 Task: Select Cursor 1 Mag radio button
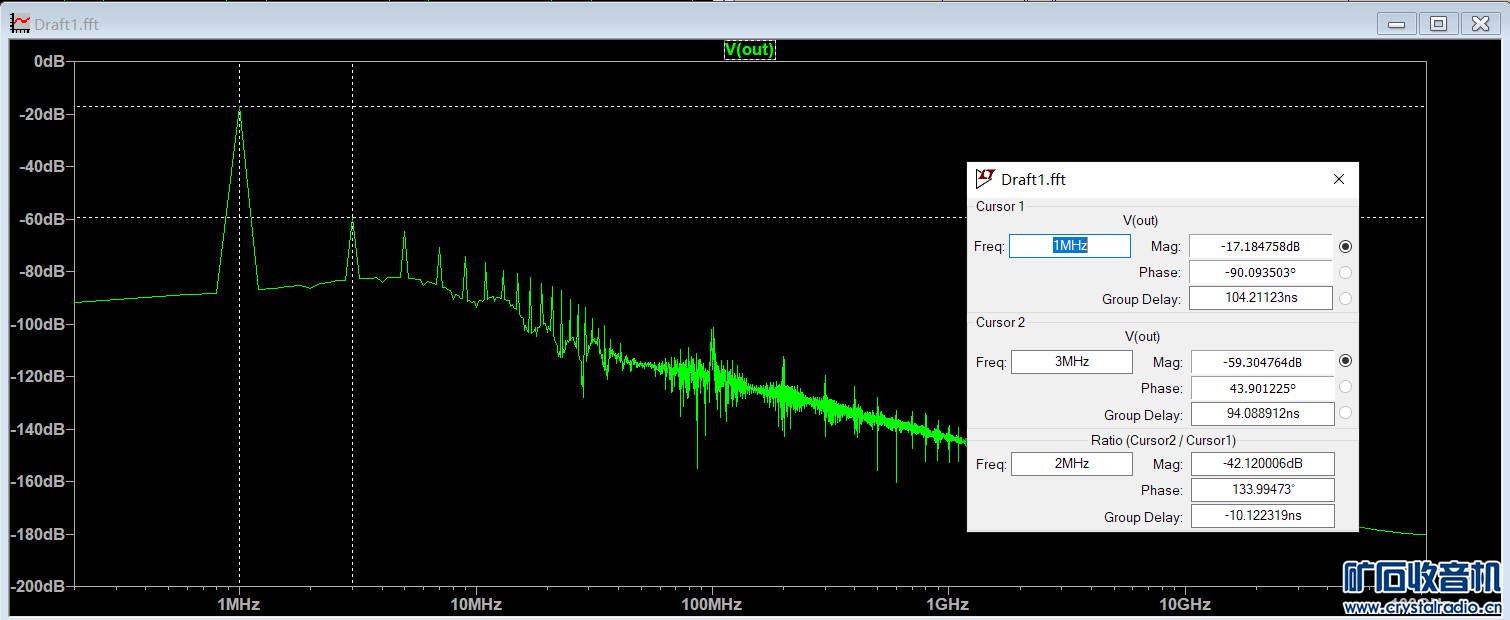click(x=1345, y=246)
